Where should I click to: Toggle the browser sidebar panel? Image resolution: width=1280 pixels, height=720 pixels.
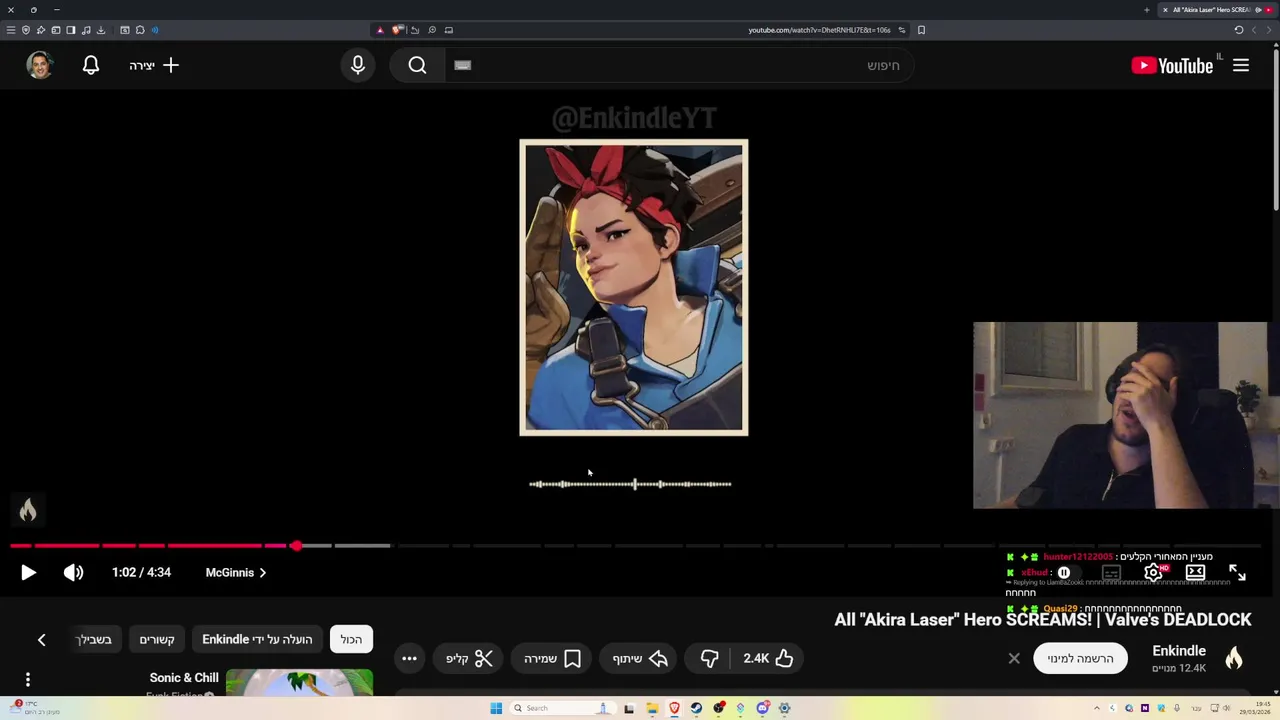[x=71, y=30]
